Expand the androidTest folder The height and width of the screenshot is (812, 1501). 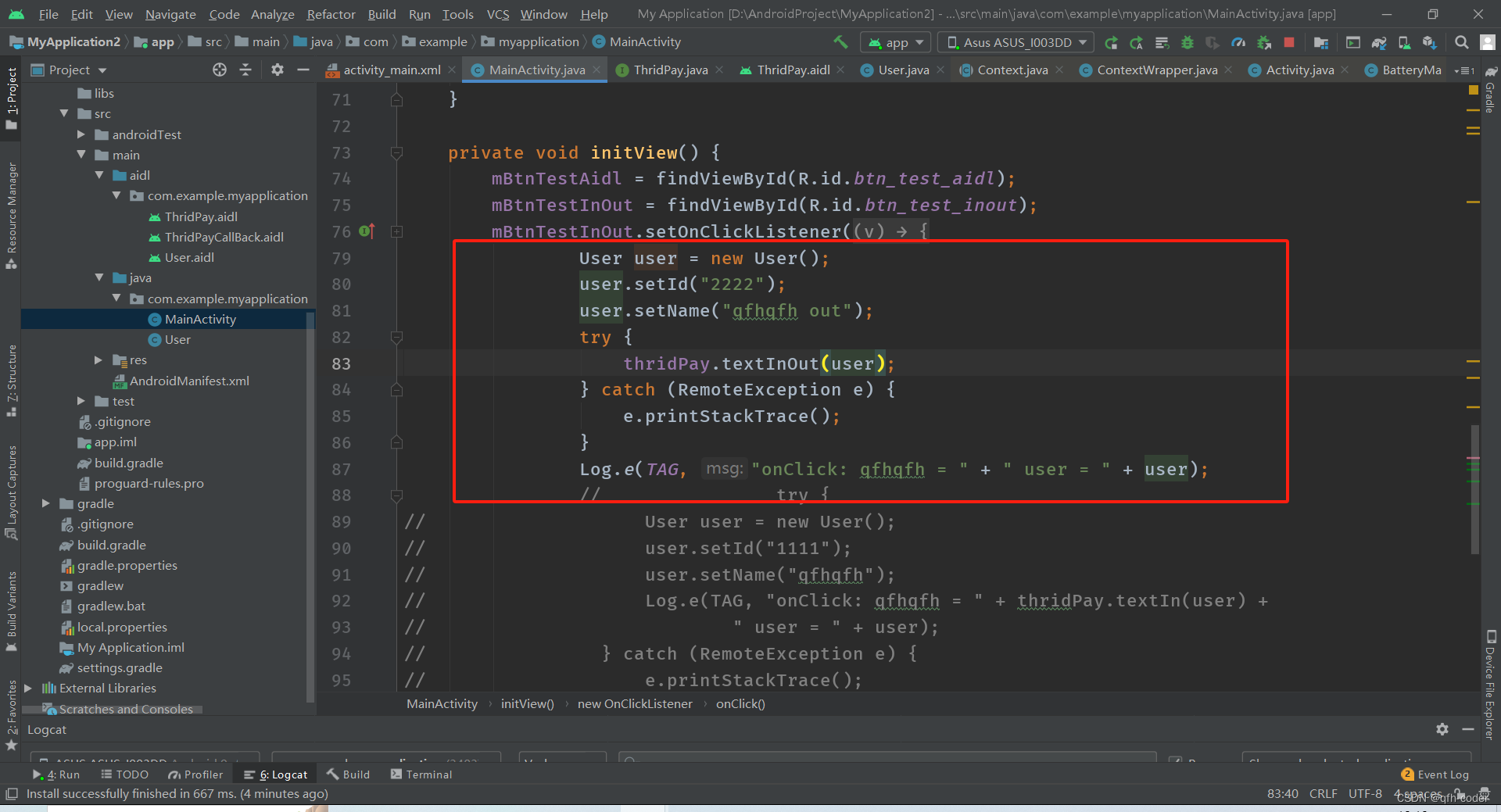click(81, 134)
